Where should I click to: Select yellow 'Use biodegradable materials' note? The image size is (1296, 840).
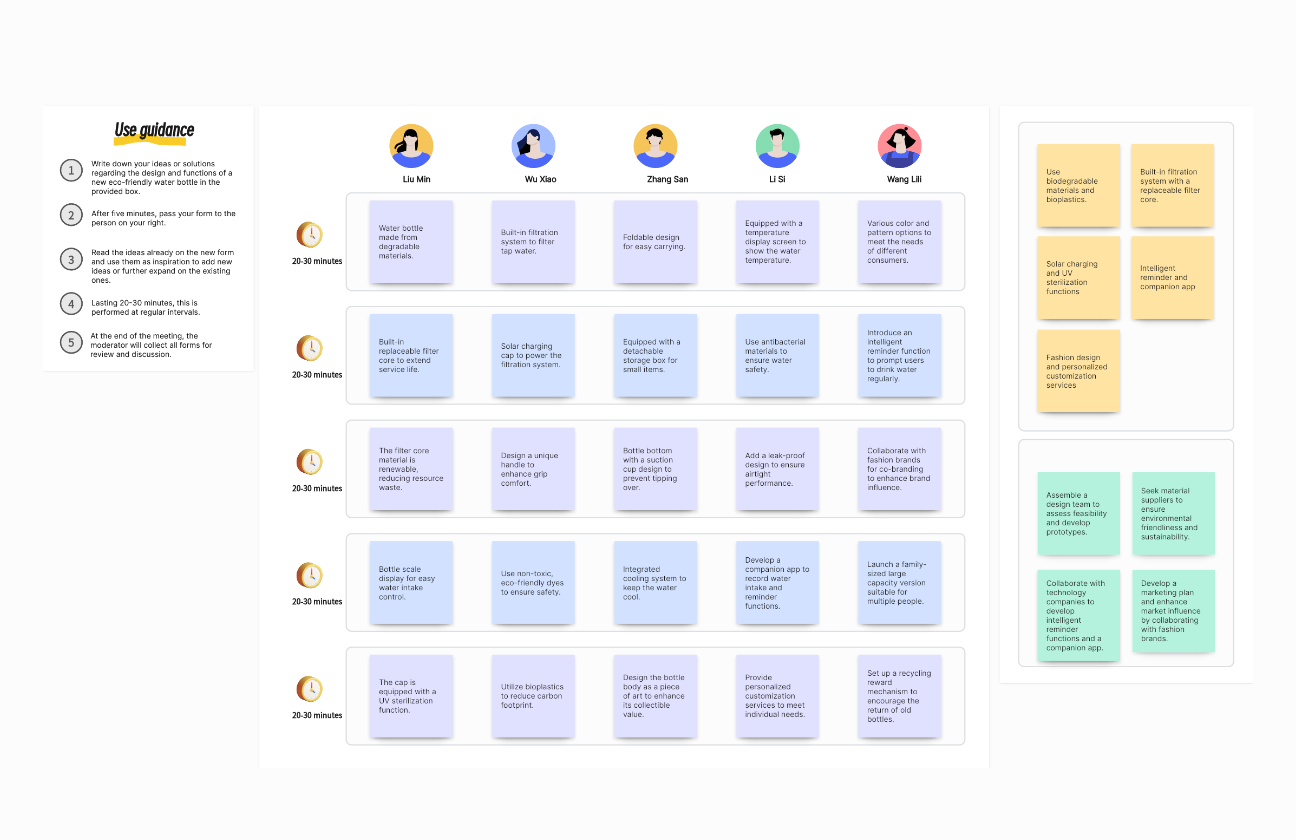1078,185
